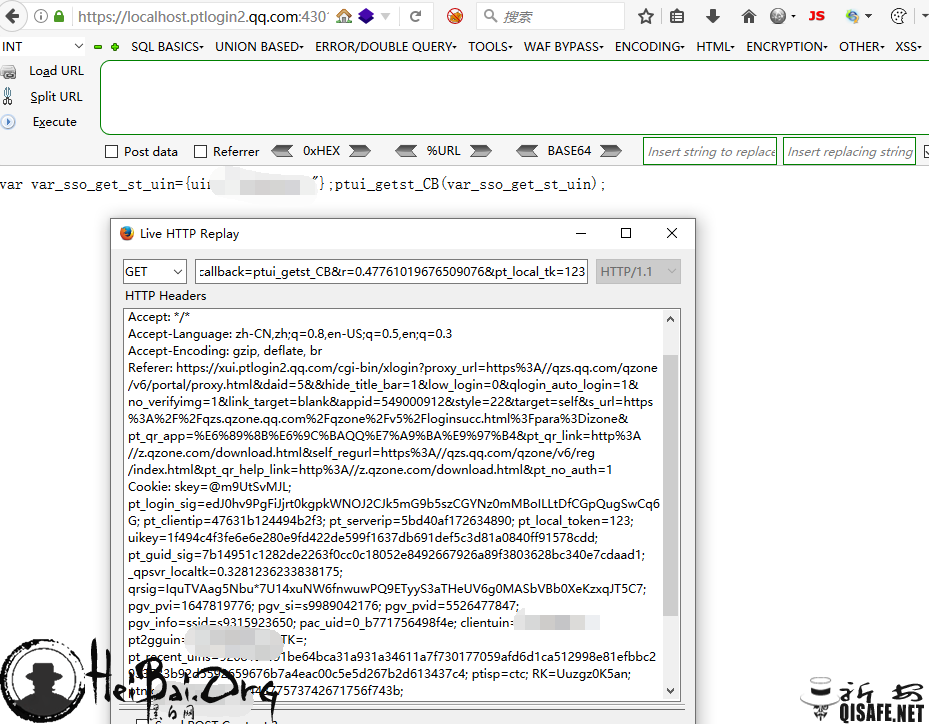Maximize the Live HTTP Replay window

click(x=626, y=233)
